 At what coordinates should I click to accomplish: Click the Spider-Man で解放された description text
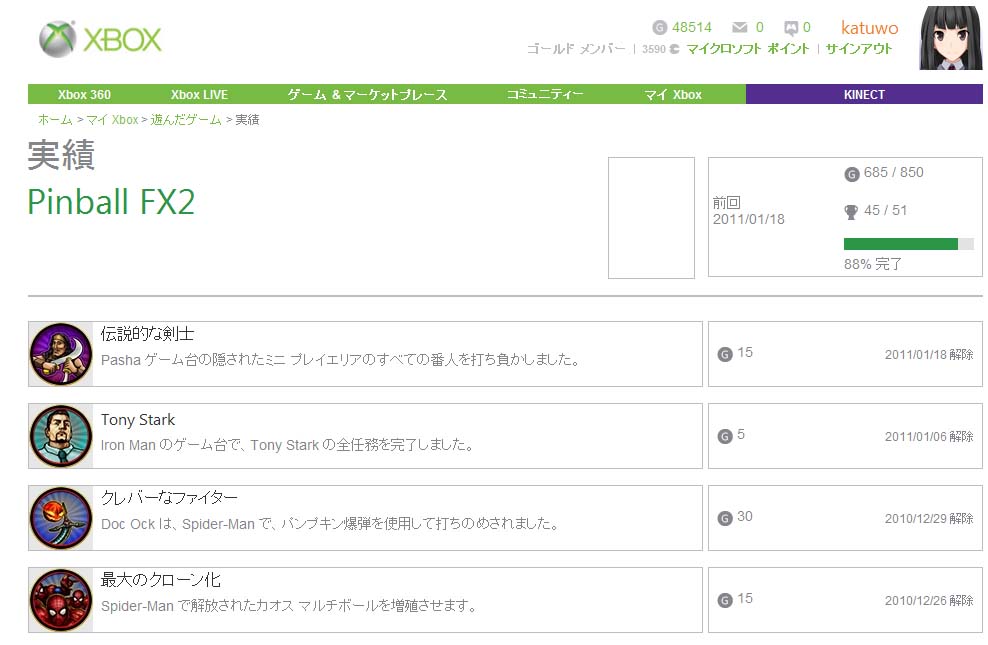289,606
